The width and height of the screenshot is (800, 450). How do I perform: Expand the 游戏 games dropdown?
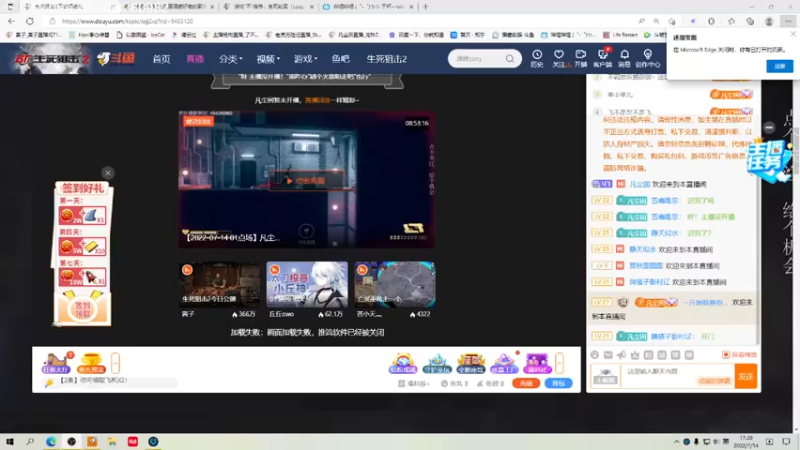pyautogui.click(x=305, y=59)
